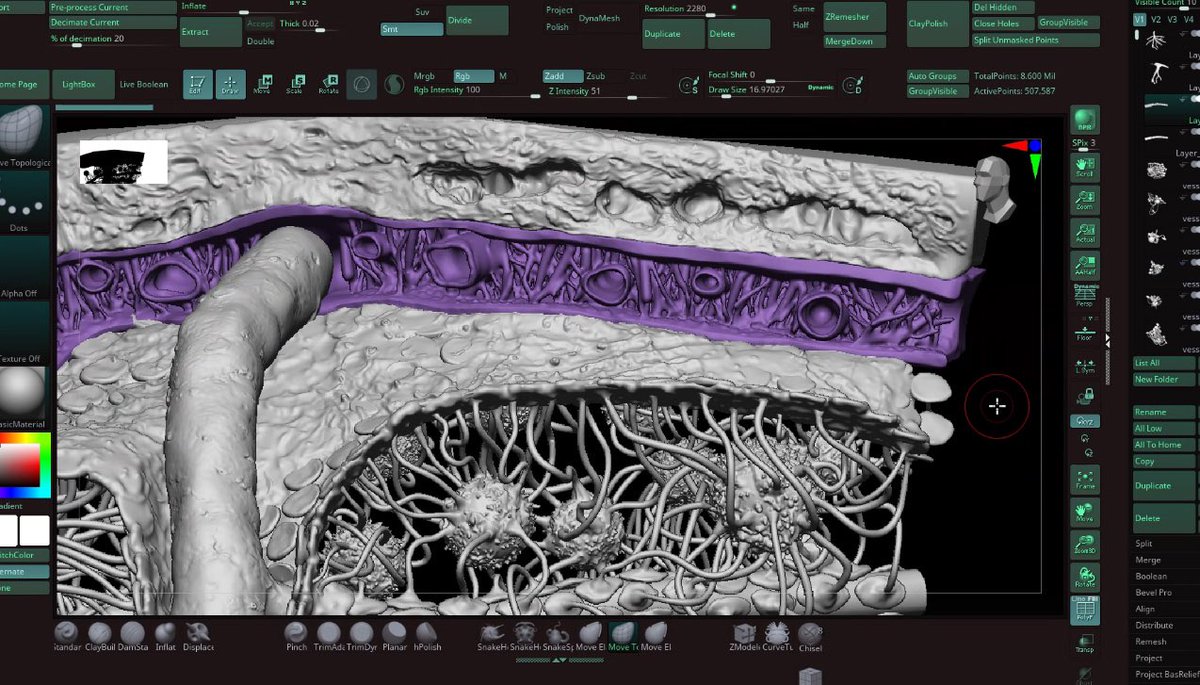Click the Scroll navigation icon
The image size is (1200, 685).
tap(1085, 167)
